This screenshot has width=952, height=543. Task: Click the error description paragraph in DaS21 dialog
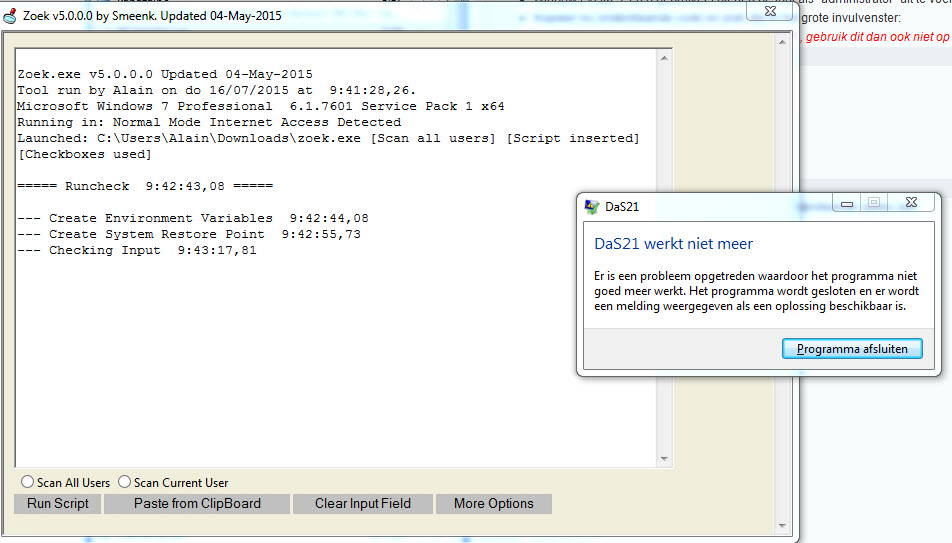pos(756,291)
